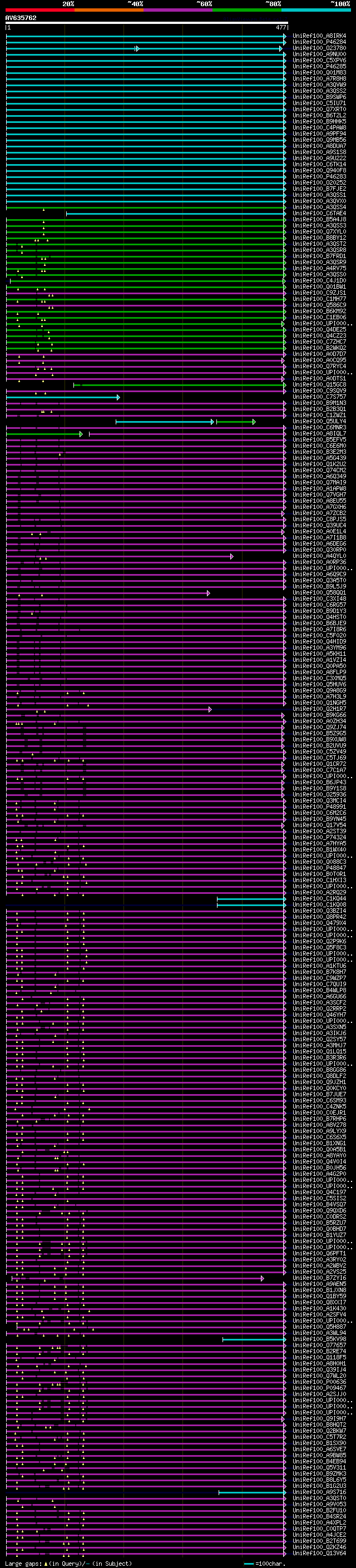Click the =100char. scale legend

click(264, 1564)
